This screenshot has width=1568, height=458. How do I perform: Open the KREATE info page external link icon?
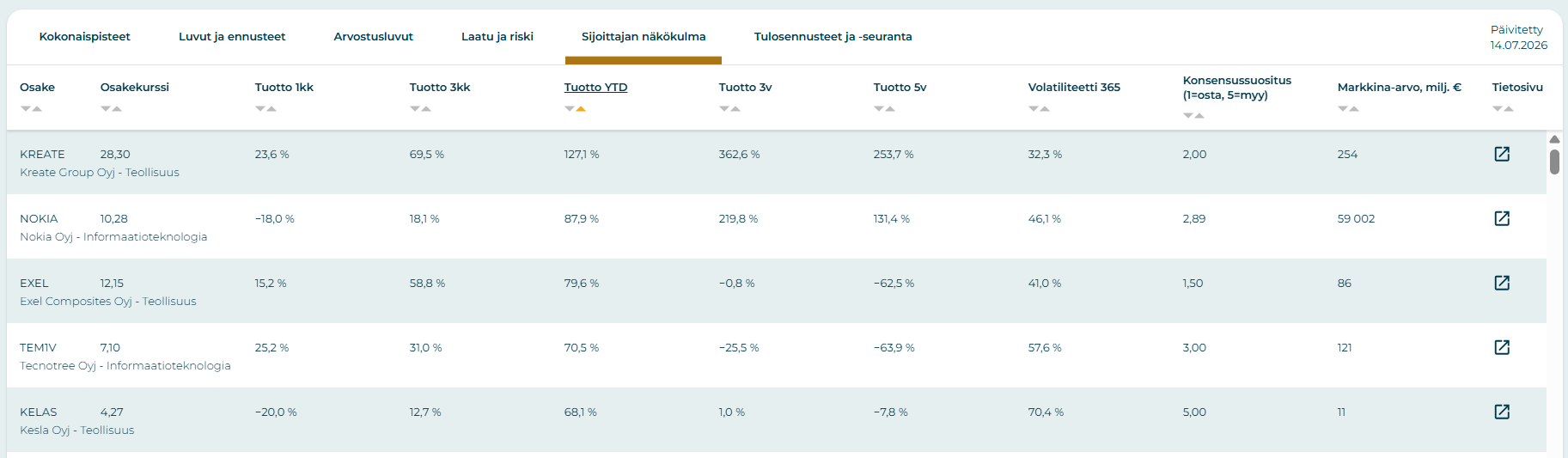coord(1502,154)
